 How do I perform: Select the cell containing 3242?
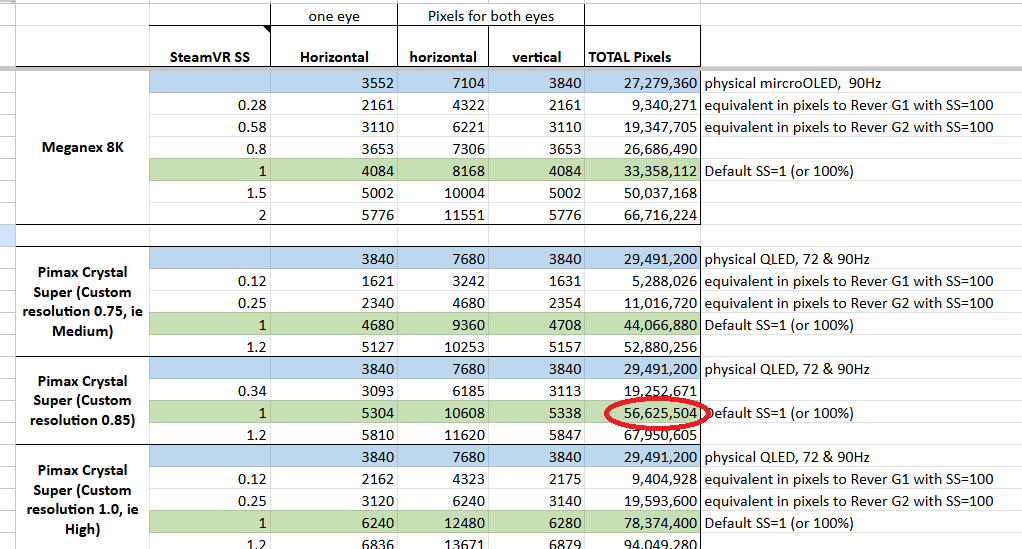(x=443, y=280)
